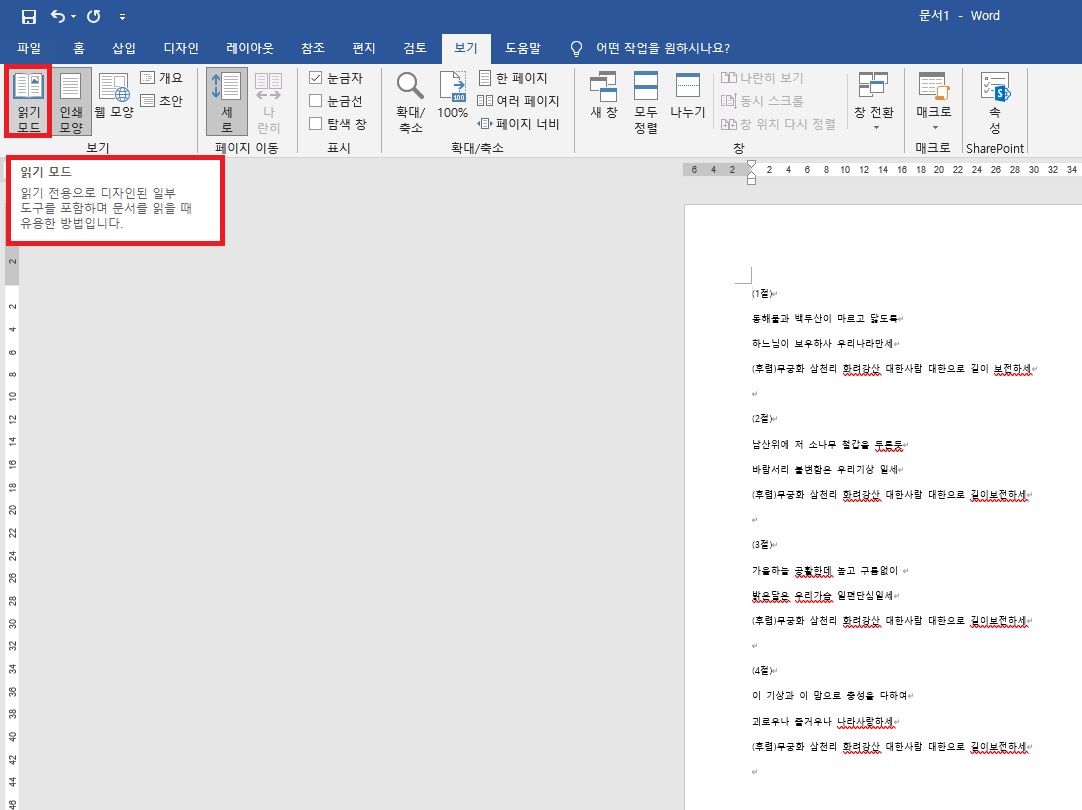Switch to the 홈 ribbon tab
Viewport: 1082px width, 810px height.
point(79,48)
